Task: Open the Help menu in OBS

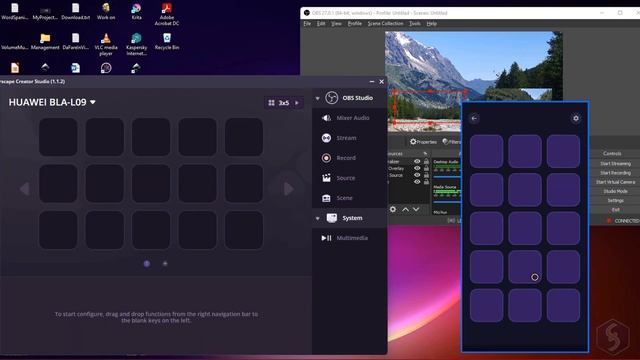Action: point(431,24)
